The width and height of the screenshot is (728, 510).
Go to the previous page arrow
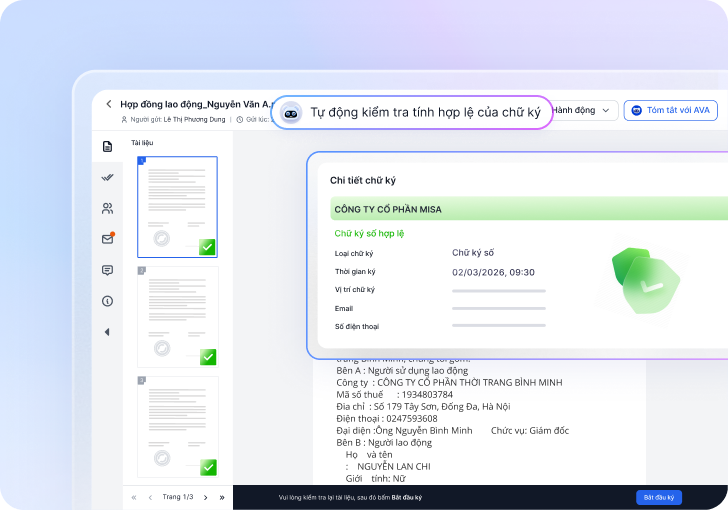point(150,497)
